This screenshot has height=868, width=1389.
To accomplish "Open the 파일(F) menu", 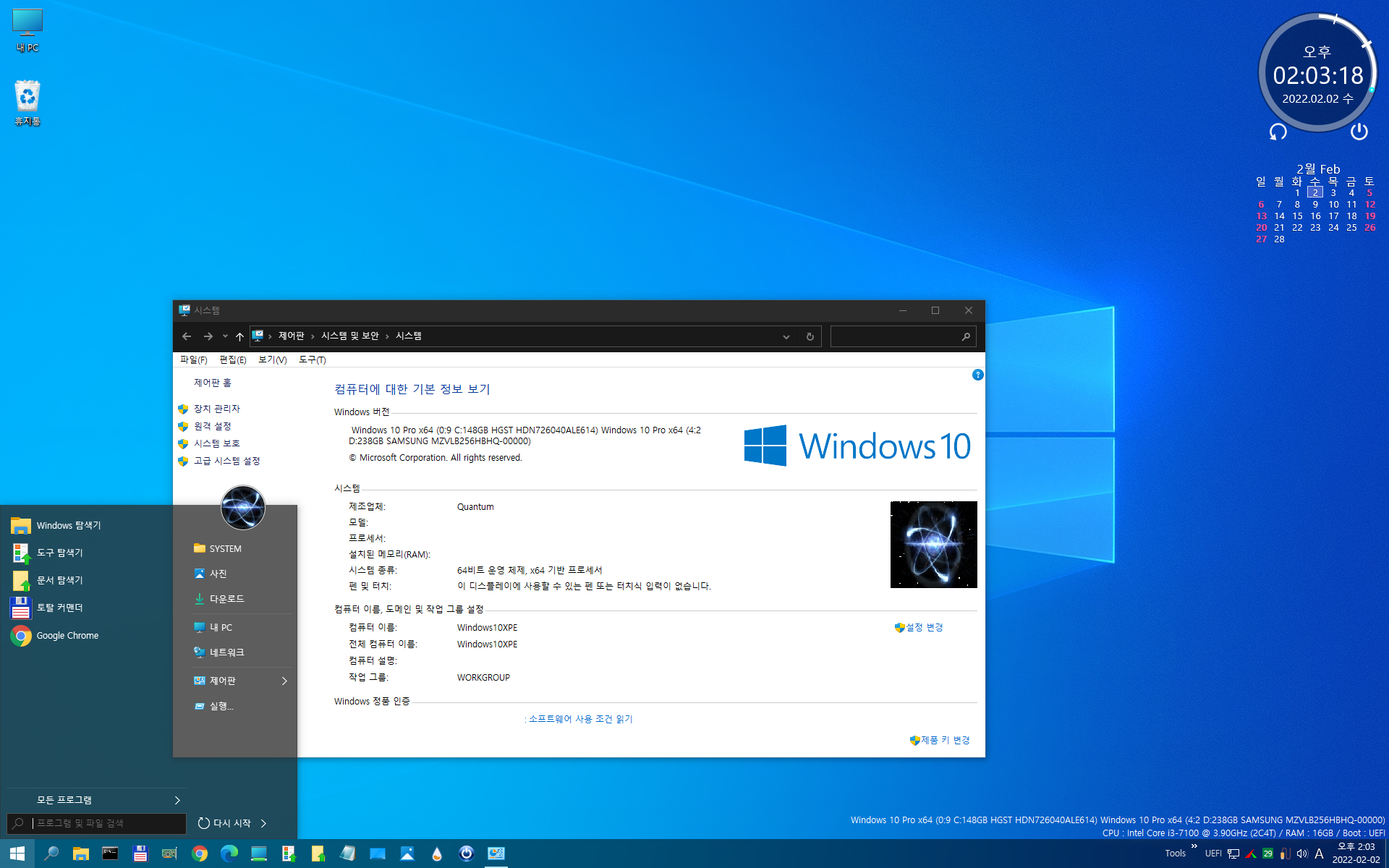I will tap(194, 359).
